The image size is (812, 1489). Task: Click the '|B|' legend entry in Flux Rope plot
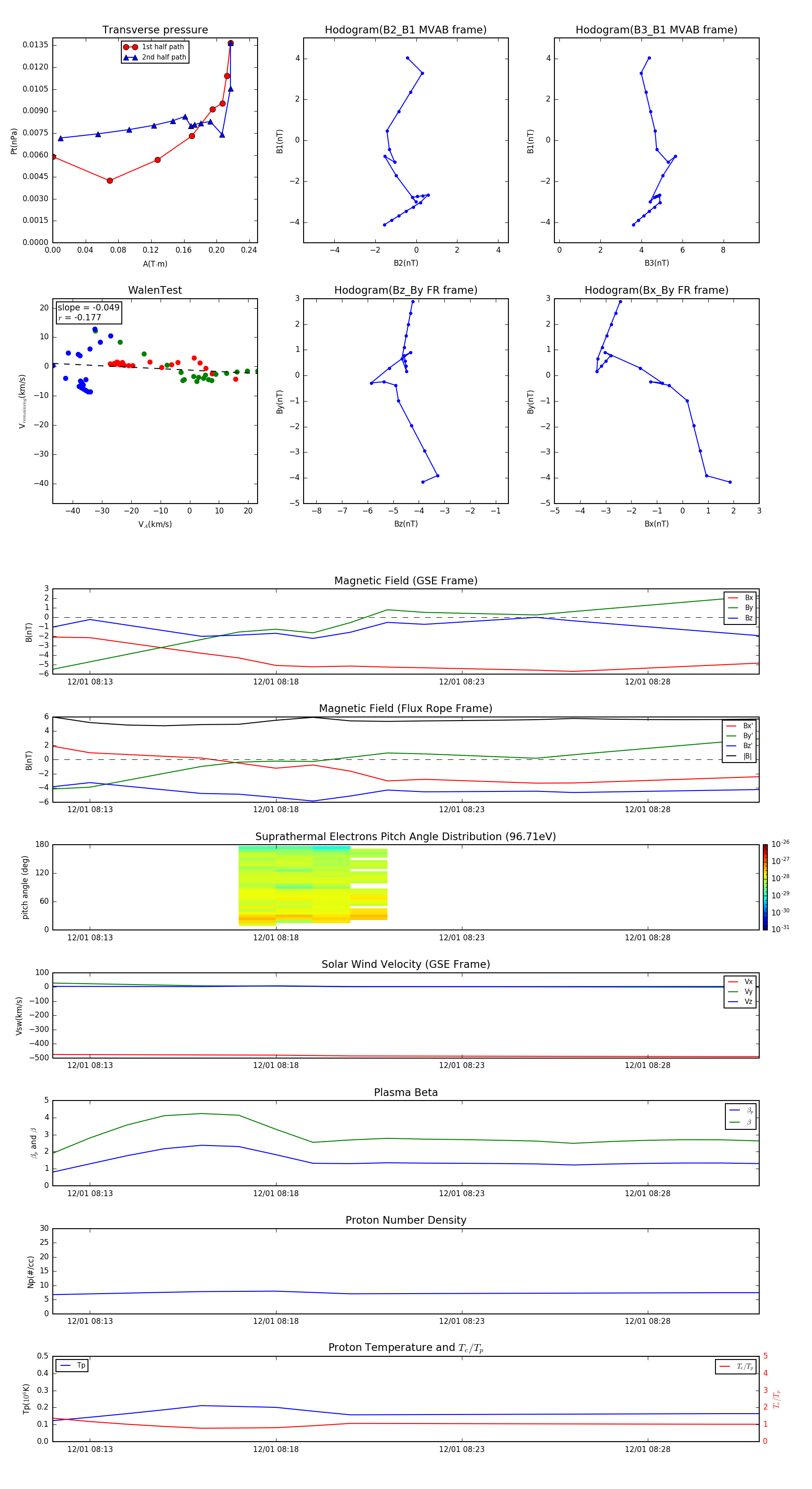(x=739, y=756)
